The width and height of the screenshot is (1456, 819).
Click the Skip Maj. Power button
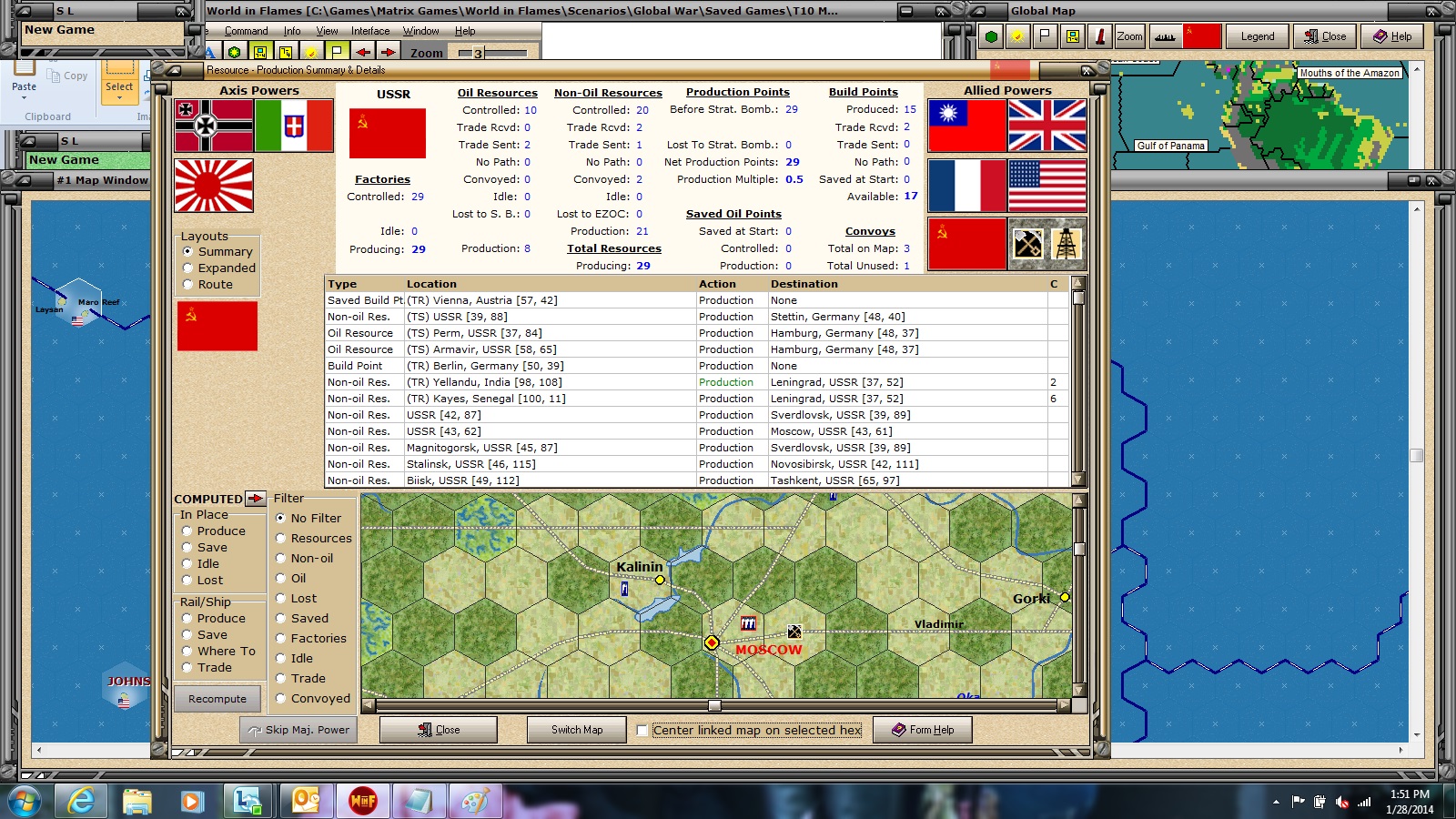point(298,730)
